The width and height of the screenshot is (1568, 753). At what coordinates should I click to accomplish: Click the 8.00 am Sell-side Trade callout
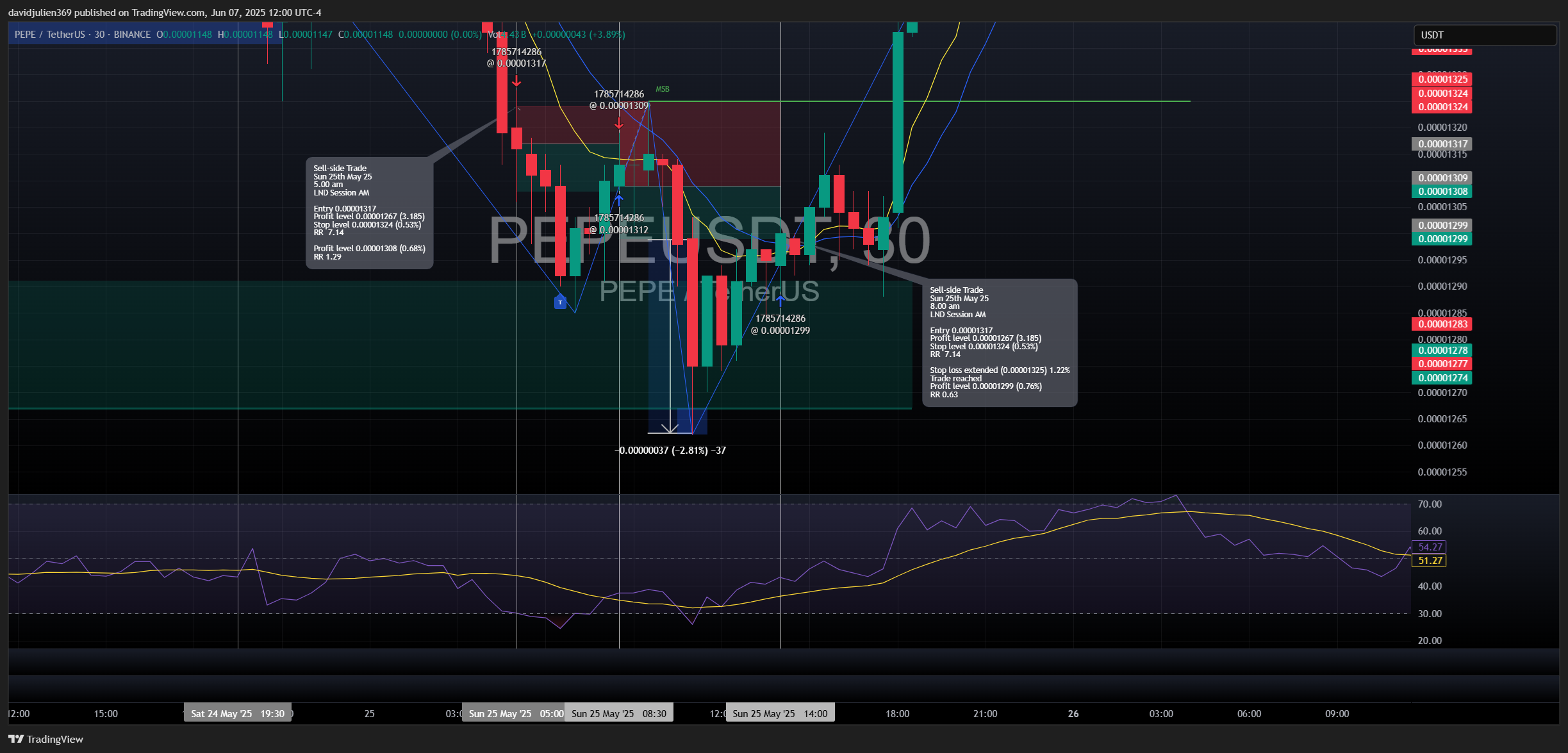(x=1000, y=342)
